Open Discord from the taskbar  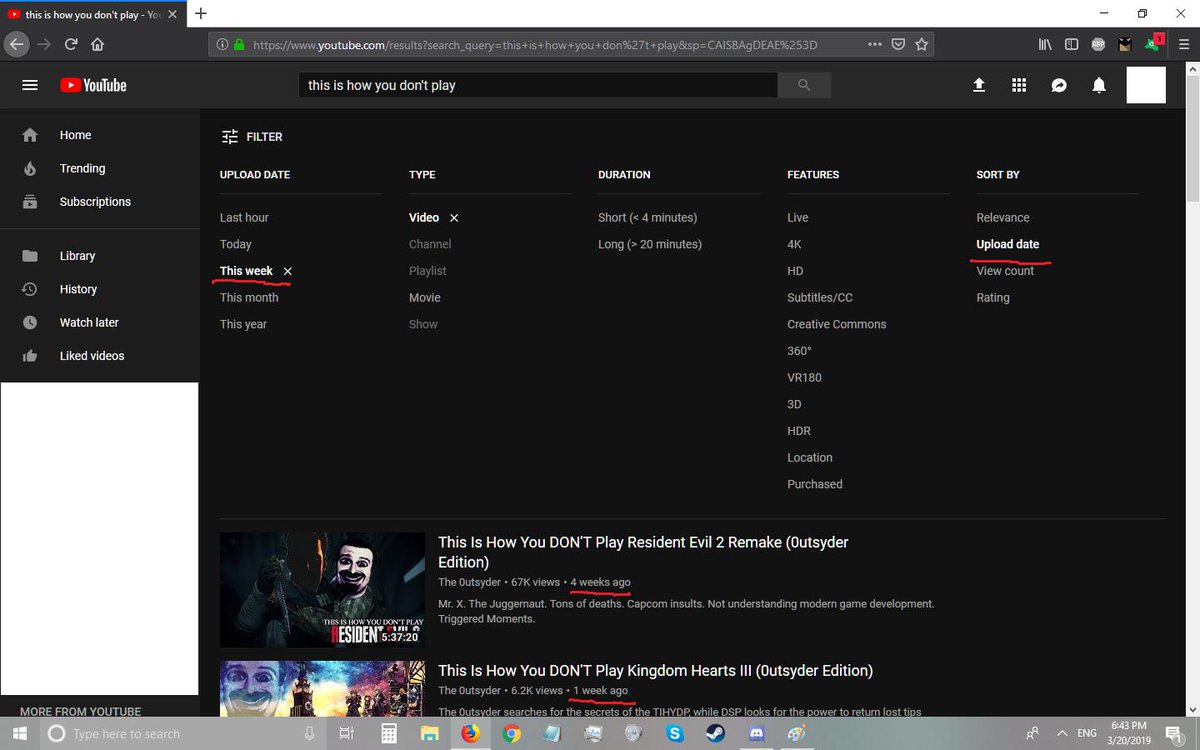click(756, 733)
